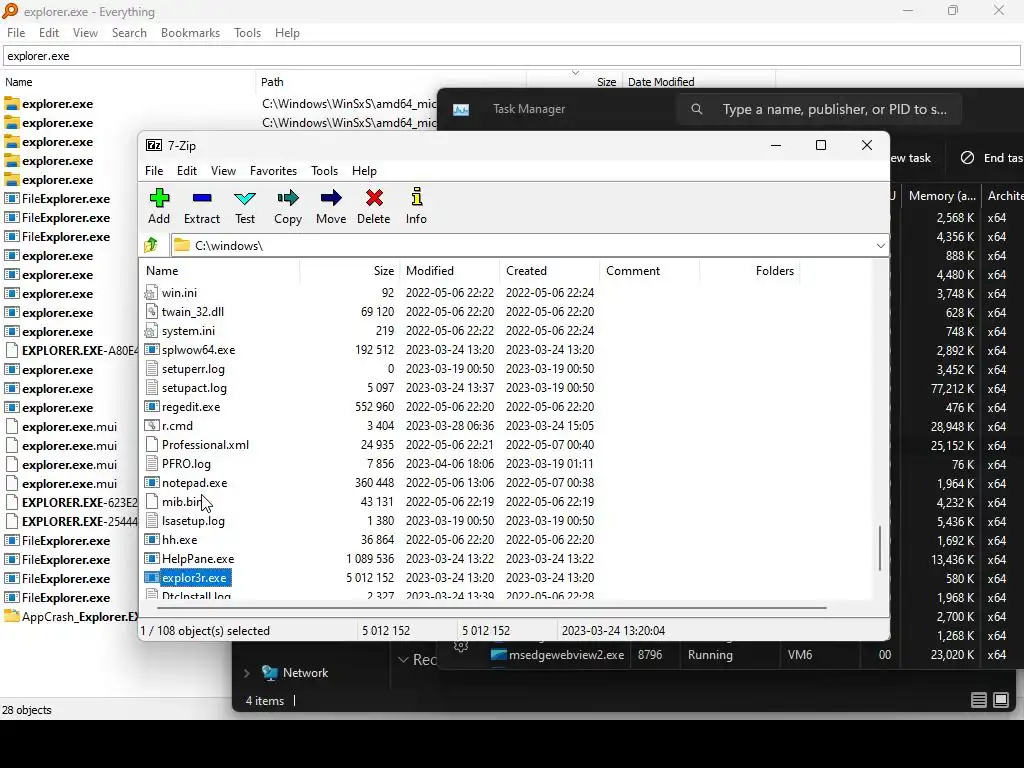Click the Info icon in 7-Zip toolbar
This screenshot has height=768, width=1024.
click(416, 197)
